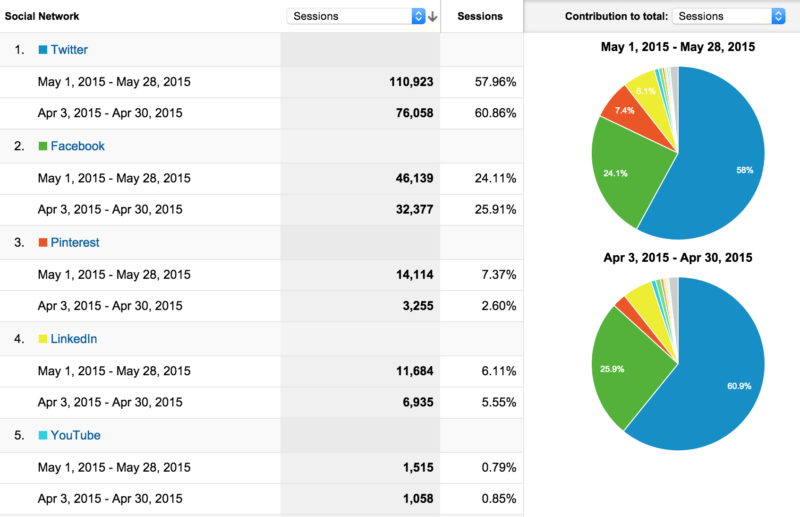Open the YouTube social network link

(x=76, y=435)
